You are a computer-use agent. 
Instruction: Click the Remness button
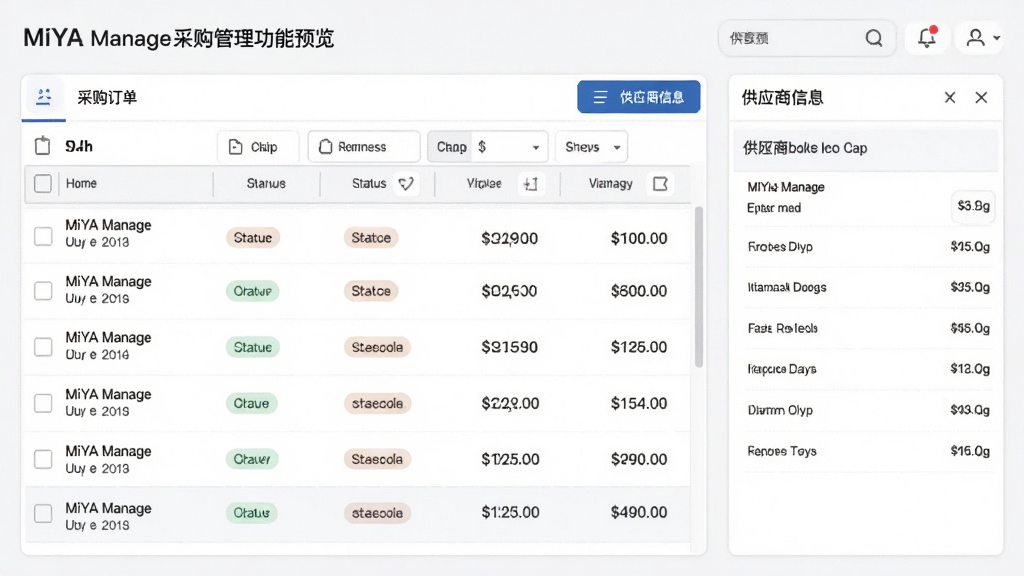click(x=364, y=147)
